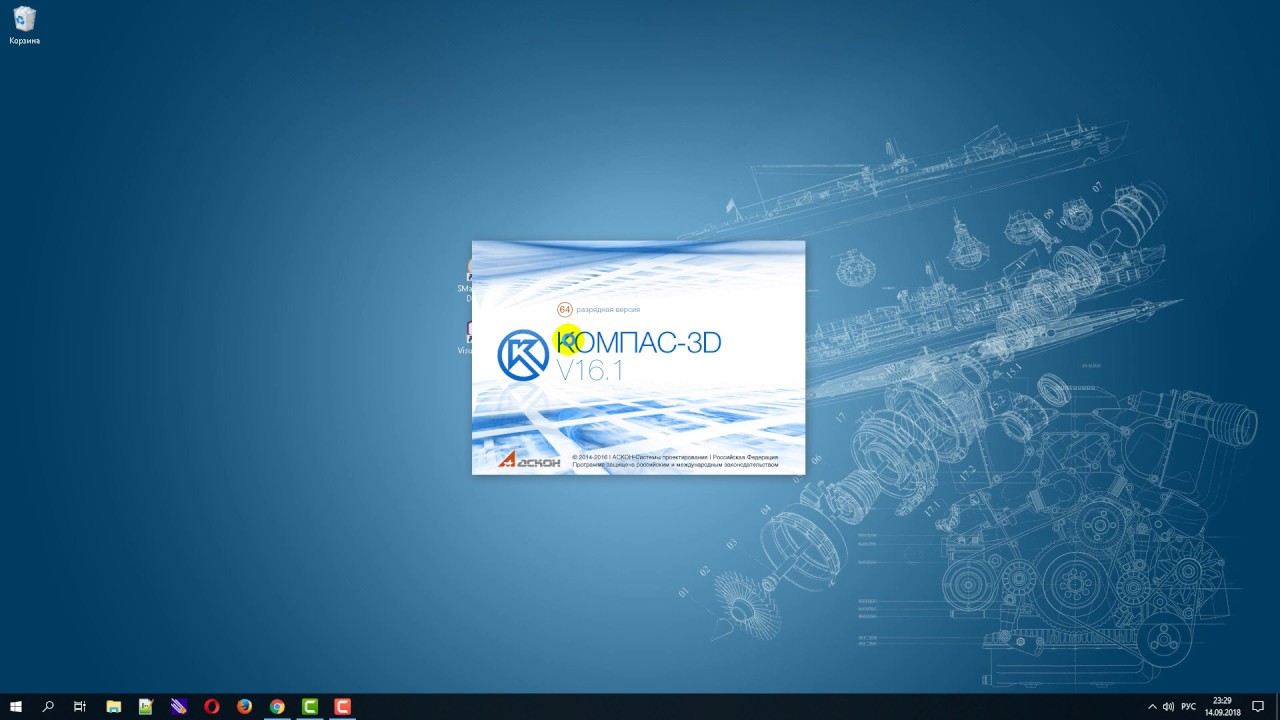Viewport: 1280px width, 720px height.
Task: Click the 64 разрядная версия badge
Action: point(598,309)
